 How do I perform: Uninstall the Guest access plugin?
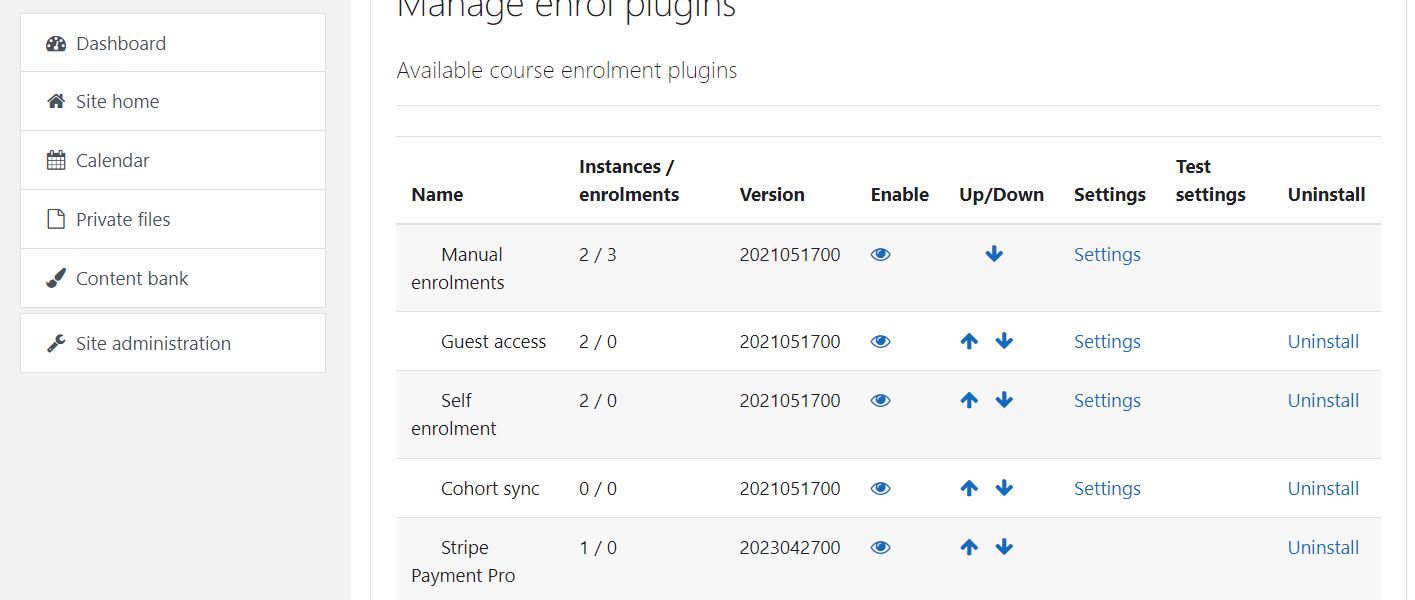[1322, 342]
